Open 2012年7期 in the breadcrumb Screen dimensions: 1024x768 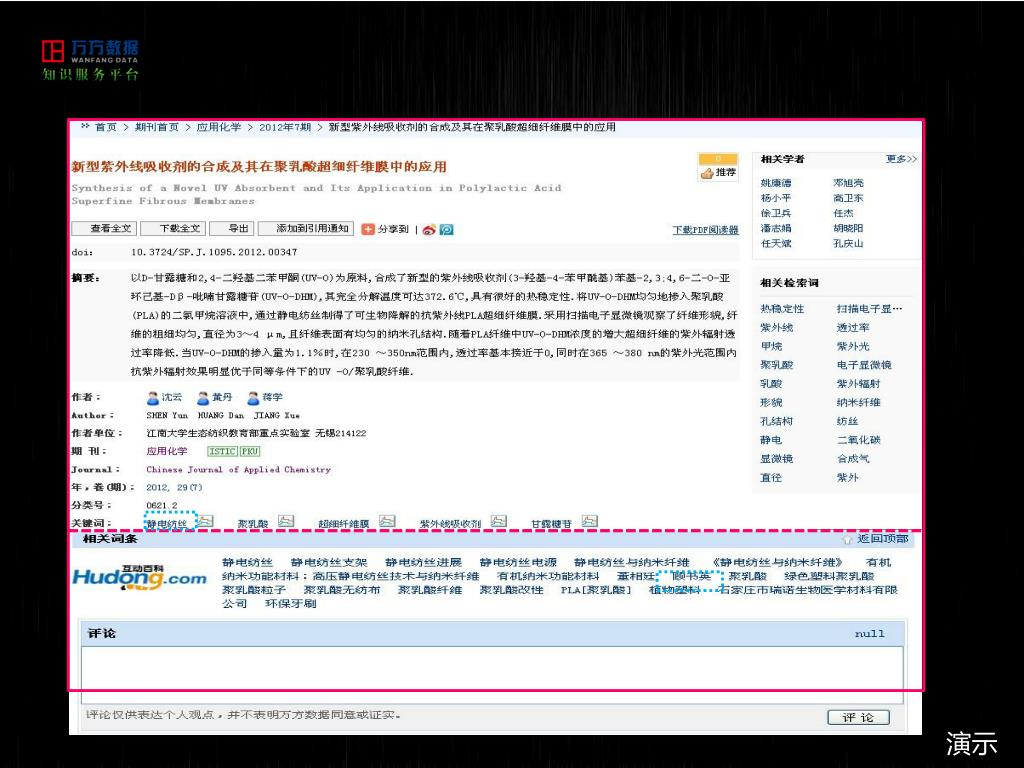pos(285,127)
